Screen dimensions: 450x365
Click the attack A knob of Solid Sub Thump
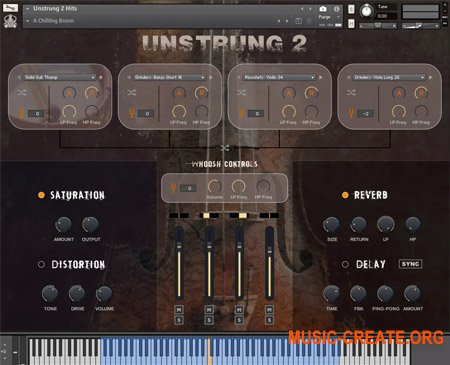(69, 93)
